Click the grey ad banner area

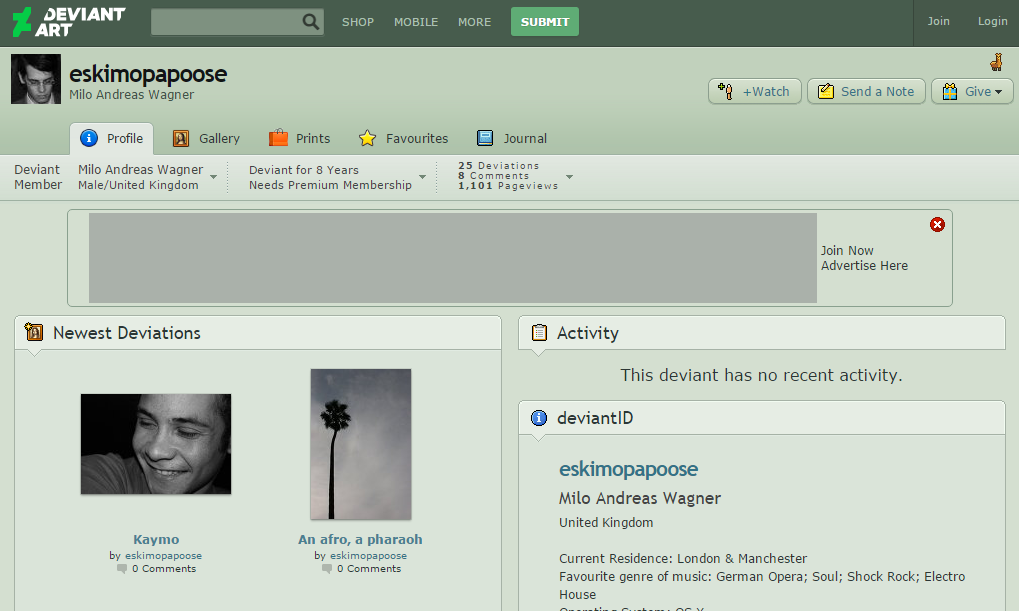click(453, 258)
